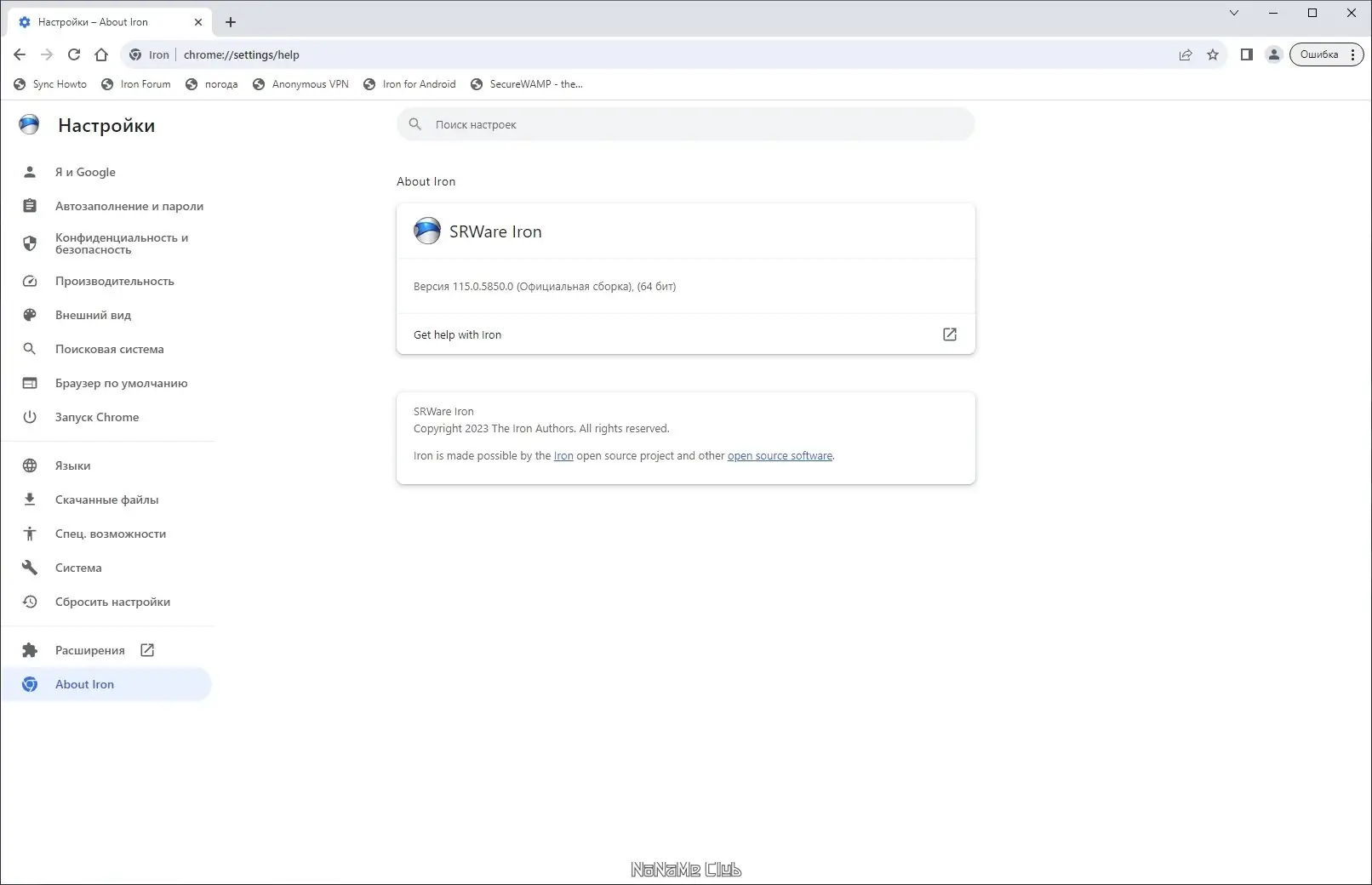Open the Iron Forum bookmark

coord(136,84)
